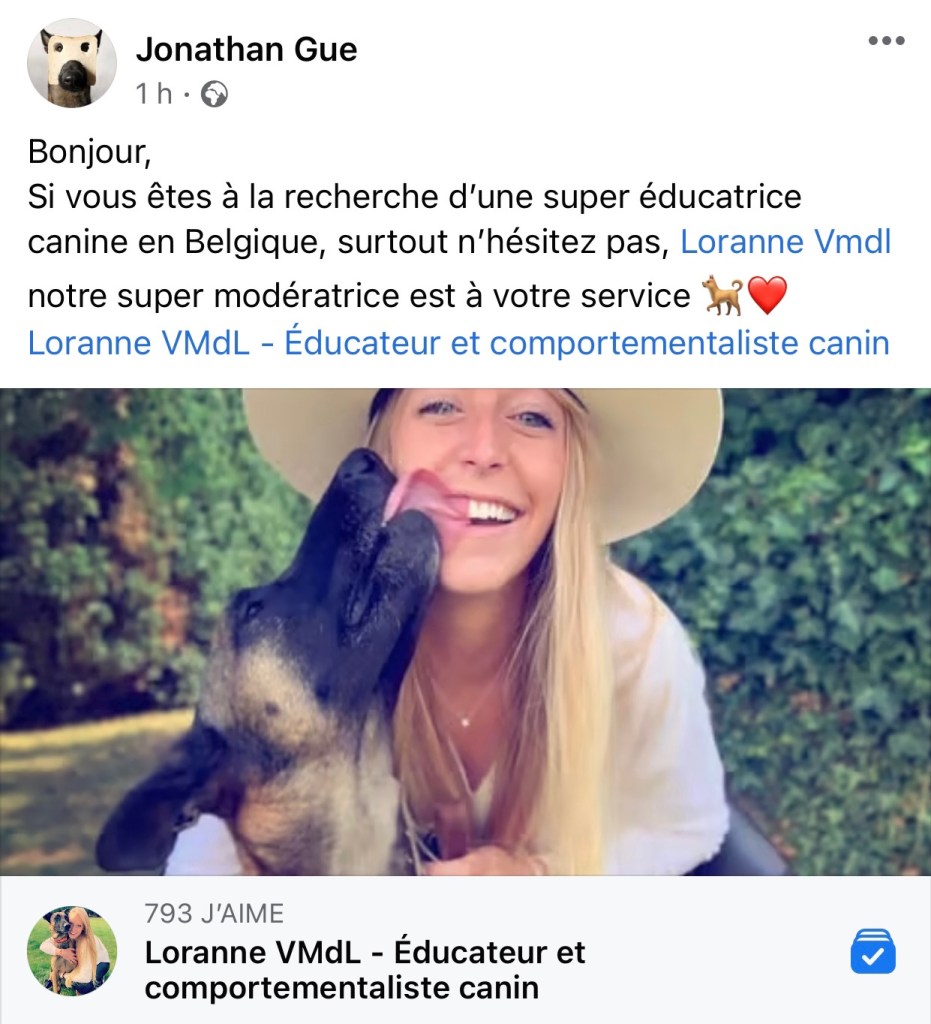
Task: Click the 793 J'AIME likes count
Action: coord(214,913)
